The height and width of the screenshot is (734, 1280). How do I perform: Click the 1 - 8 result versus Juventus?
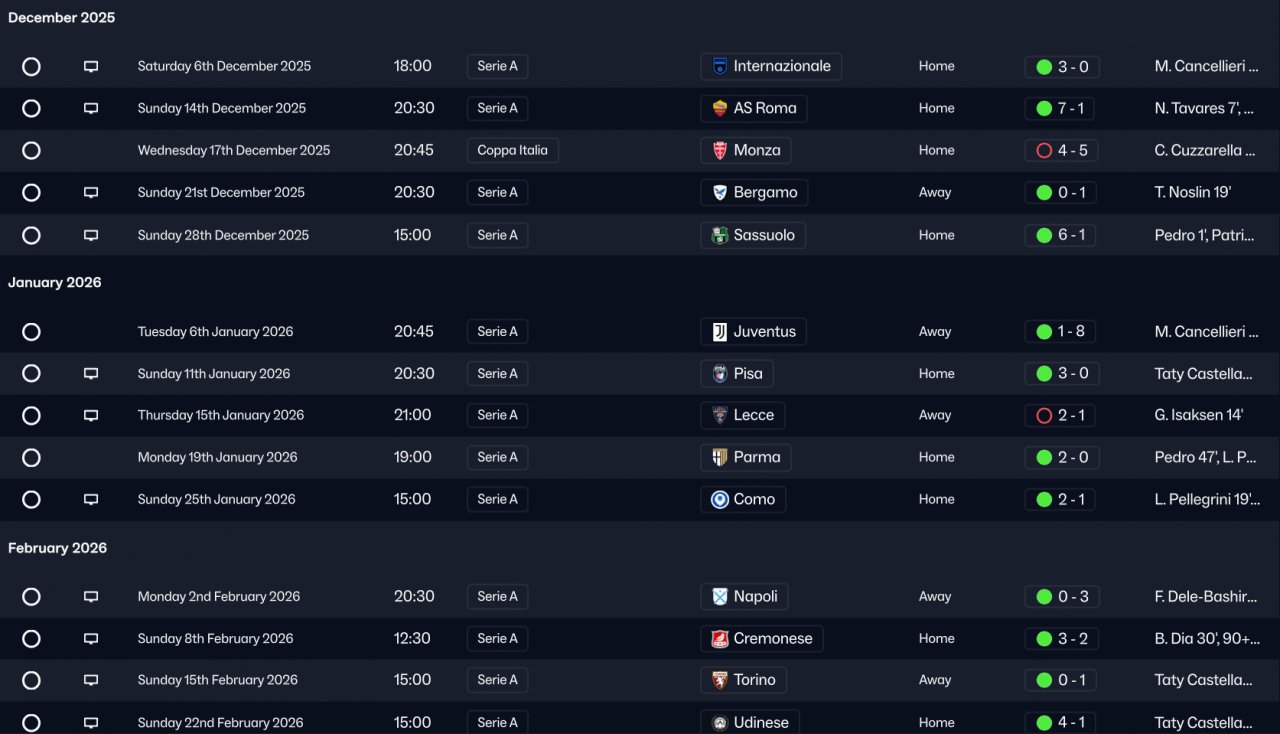tap(1061, 332)
